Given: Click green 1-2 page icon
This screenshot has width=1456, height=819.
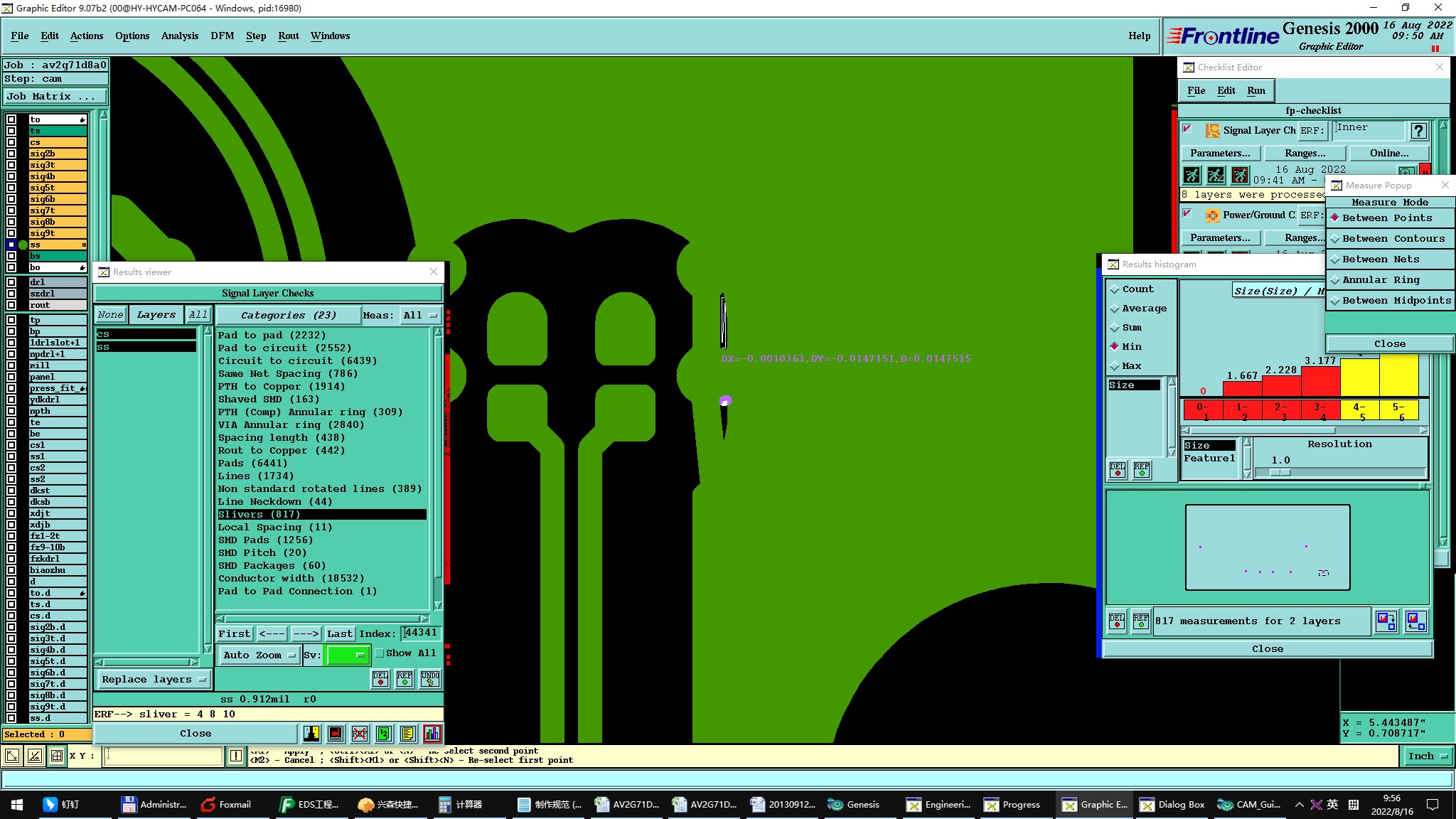Looking at the screenshot, I should tap(384, 733).
